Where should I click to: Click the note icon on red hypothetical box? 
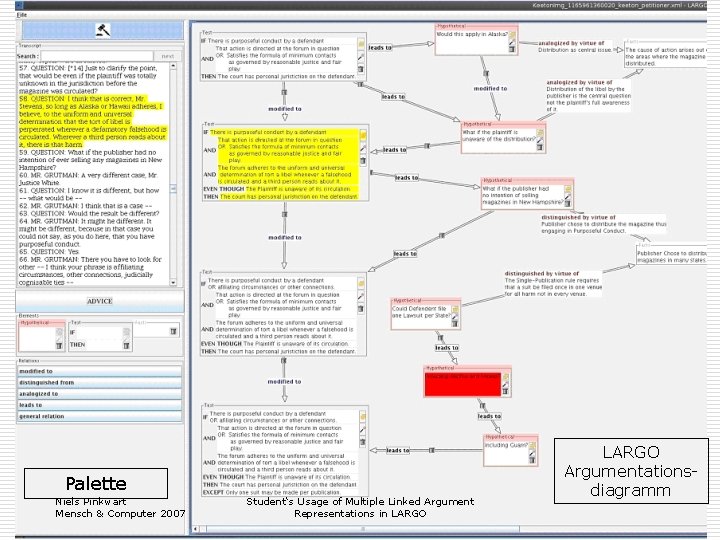coord(506,377)
